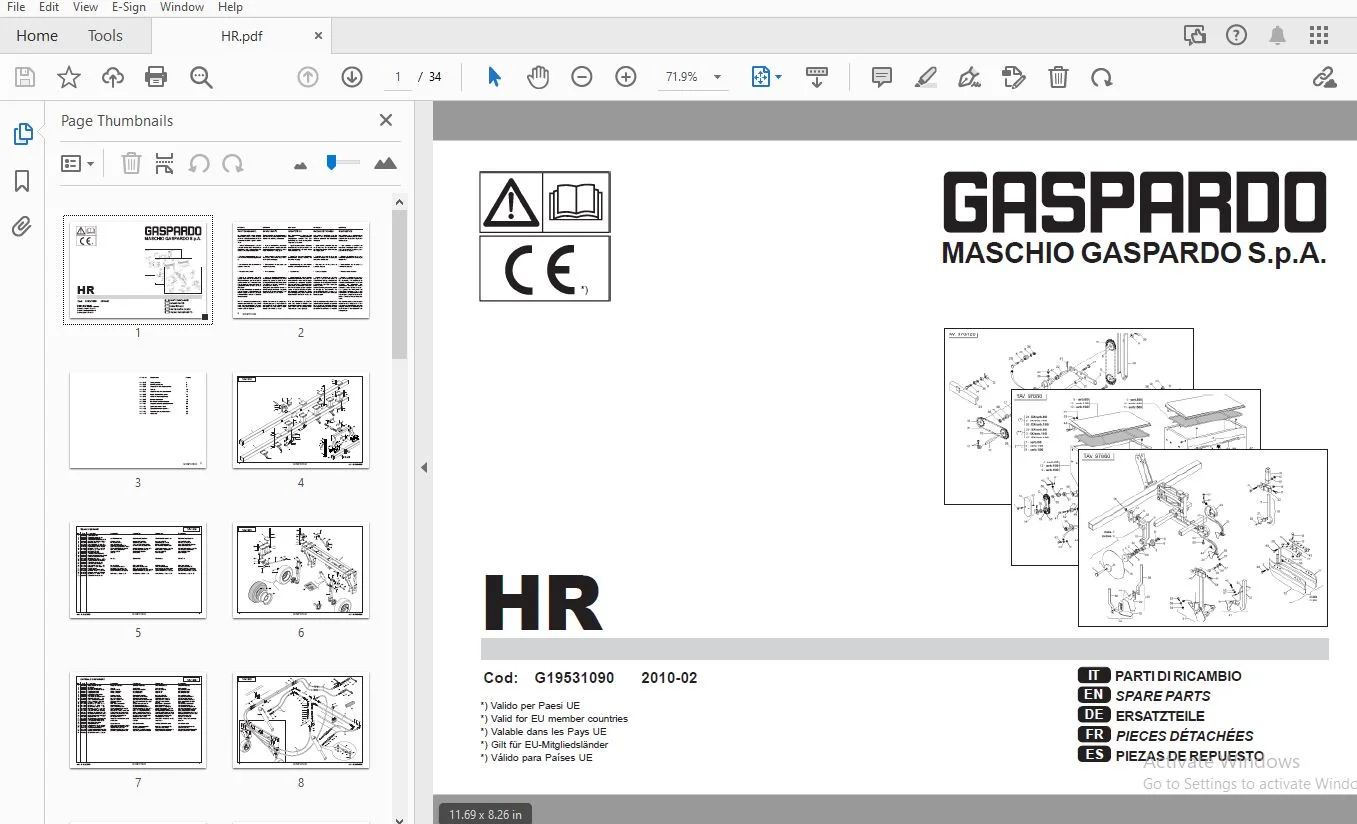Open the thumbnail options menu dropdown
This screenshot has height=824, width=1357.
pos(77,163)
